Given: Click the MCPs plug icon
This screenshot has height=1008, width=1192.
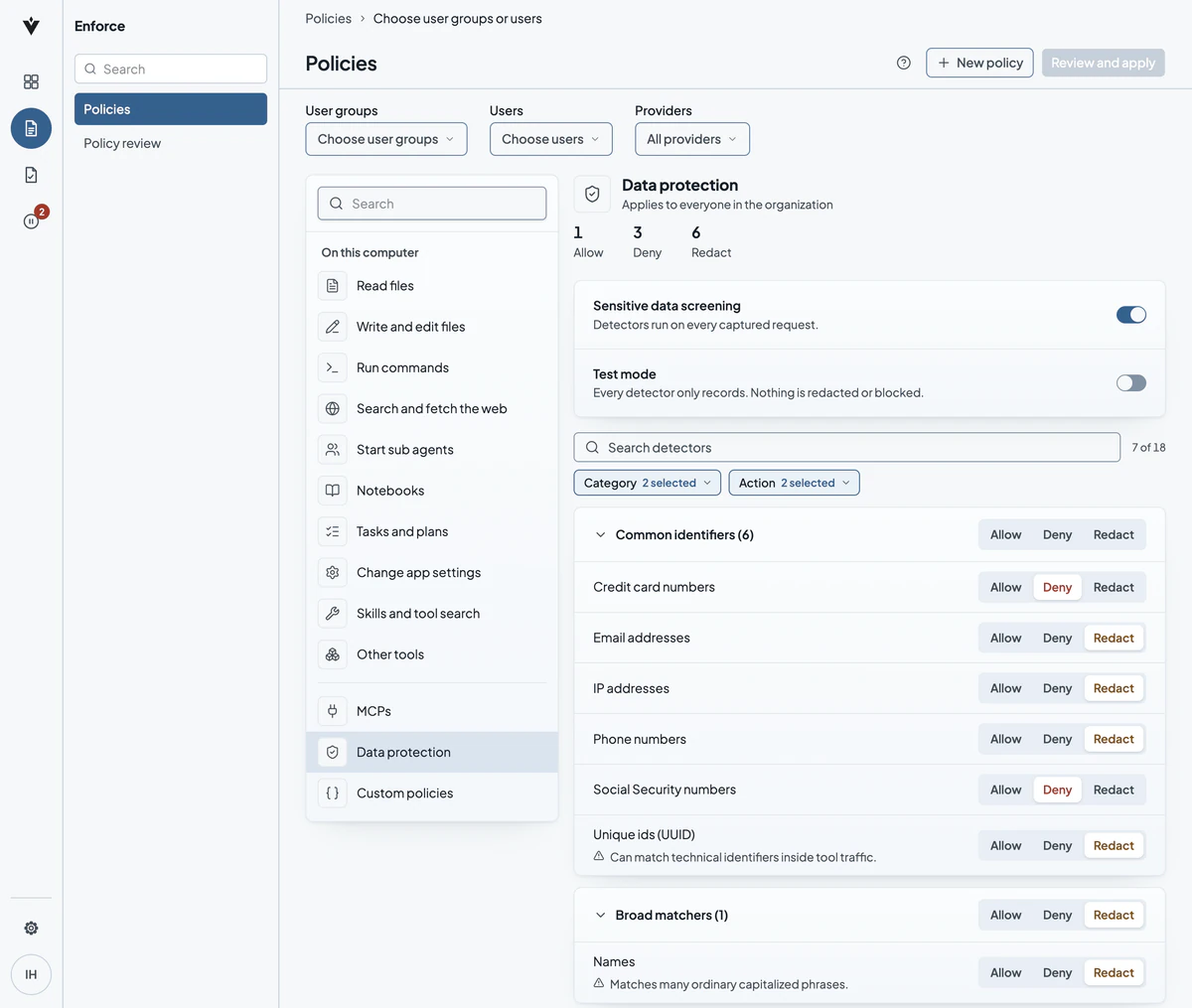Looking at the screenshot, I should click(x=333, y=711).
